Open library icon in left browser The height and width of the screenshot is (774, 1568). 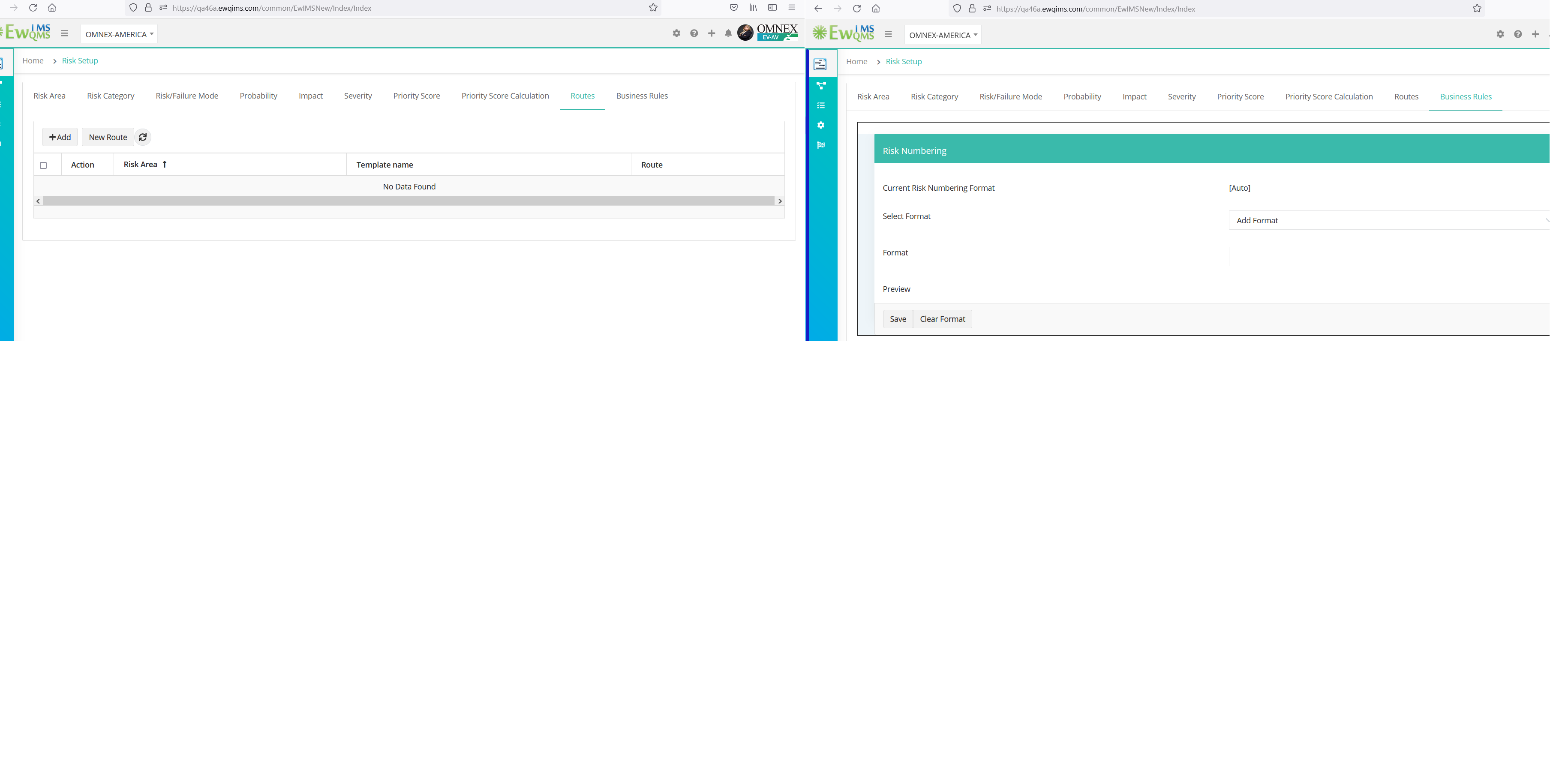point(753,8)
